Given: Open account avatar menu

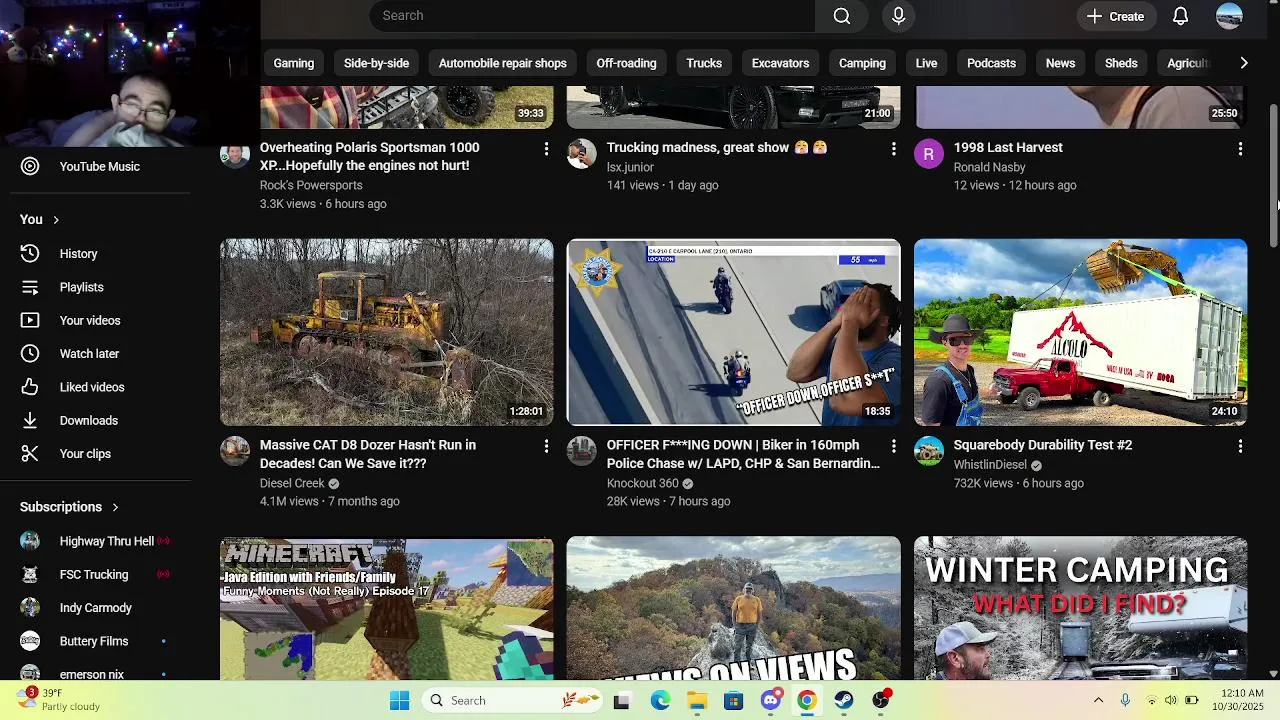Looking at the screenshot, I should [1229, 16].
